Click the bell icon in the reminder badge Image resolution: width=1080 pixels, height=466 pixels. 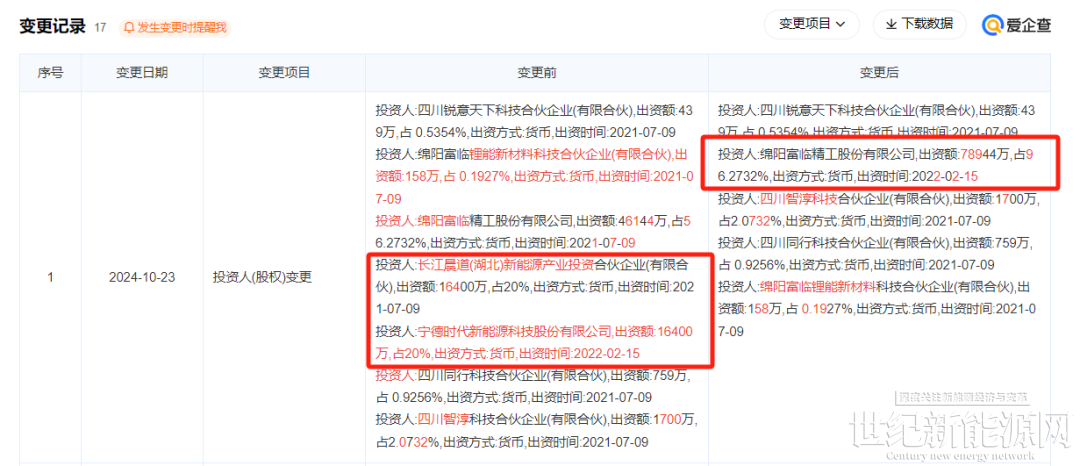[129, 28]
